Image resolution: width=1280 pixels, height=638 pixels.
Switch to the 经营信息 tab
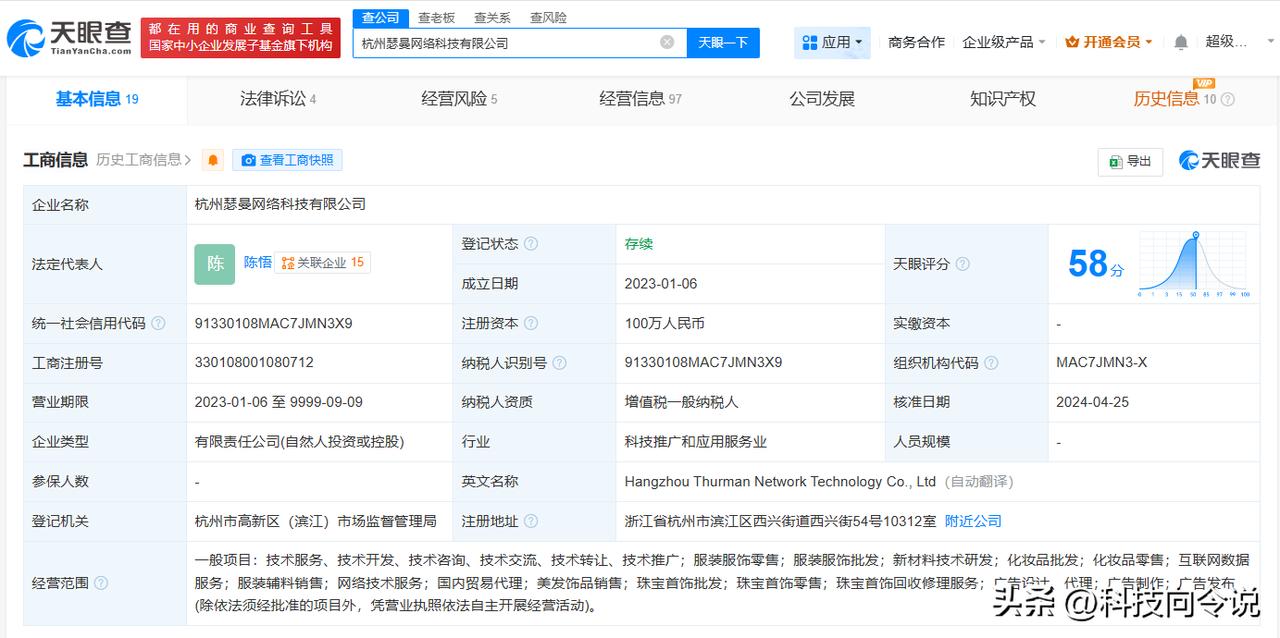point(640,99)
